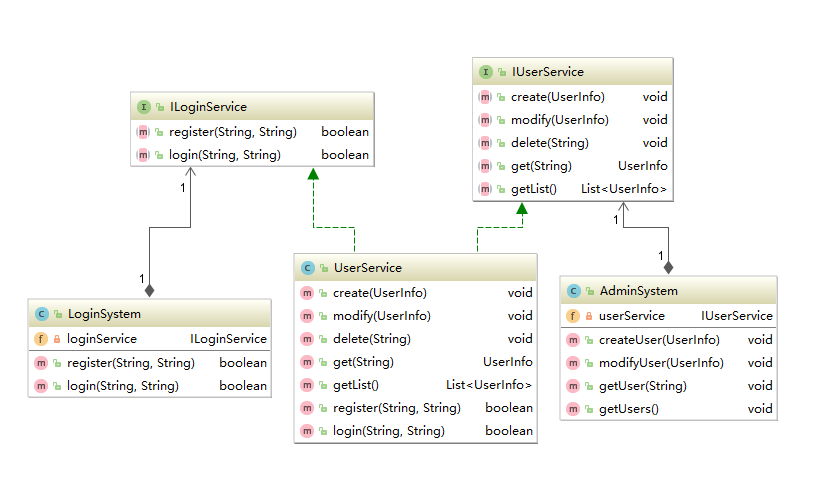Image resolution: width=834 pixels, height=493 pixels.
Task: Click the field icon beside userService
Action: click(x=572, y=316)
